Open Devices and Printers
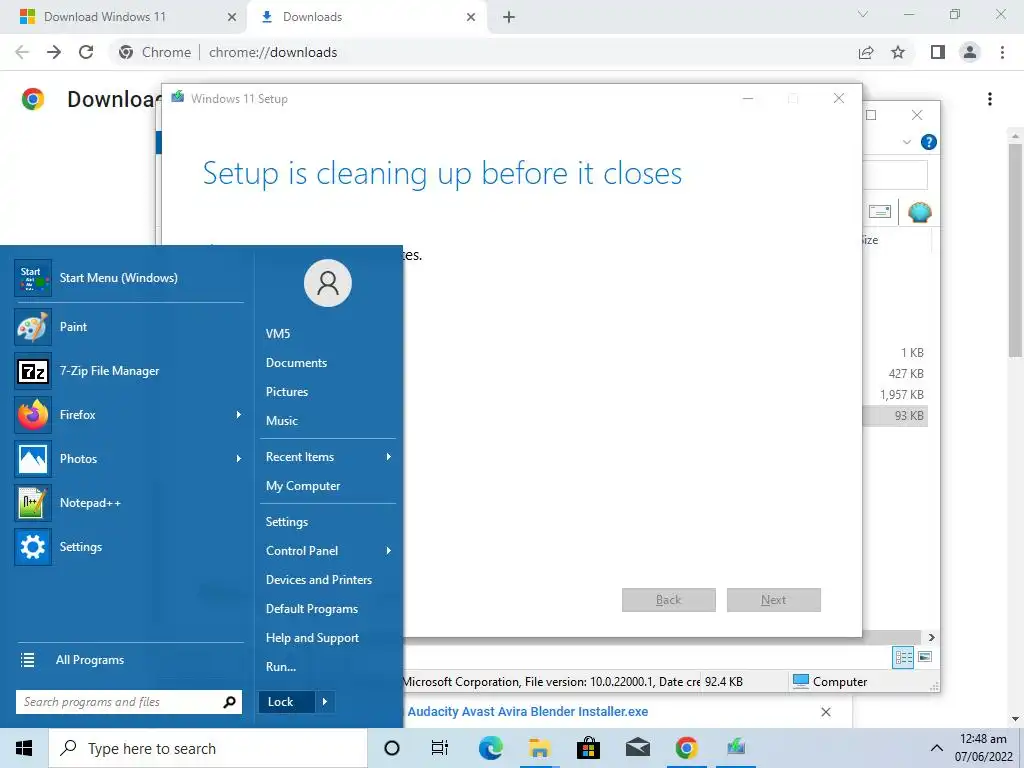The image size is (1024, 768). click(x=319, y=580)
